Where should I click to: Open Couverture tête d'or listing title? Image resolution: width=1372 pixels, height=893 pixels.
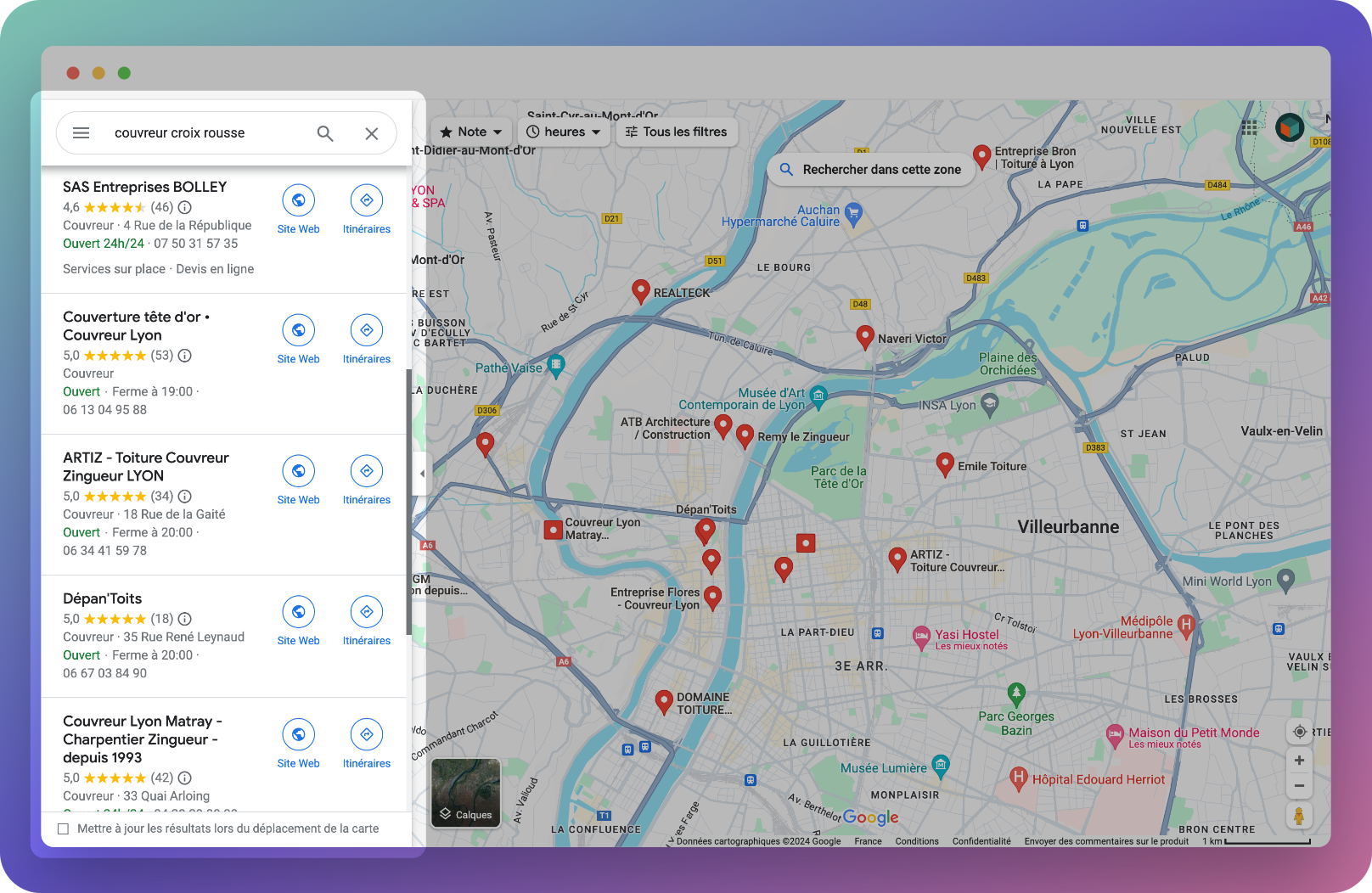coord(136,326)
